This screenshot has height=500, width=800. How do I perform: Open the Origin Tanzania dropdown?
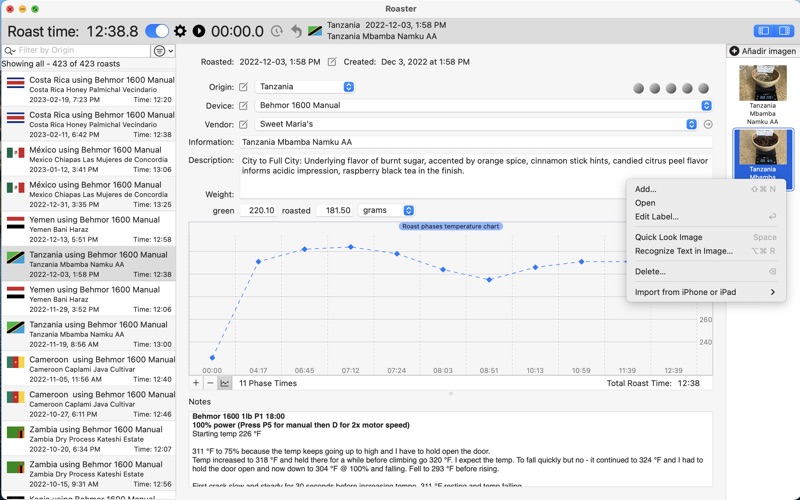(x=305, y=87)
